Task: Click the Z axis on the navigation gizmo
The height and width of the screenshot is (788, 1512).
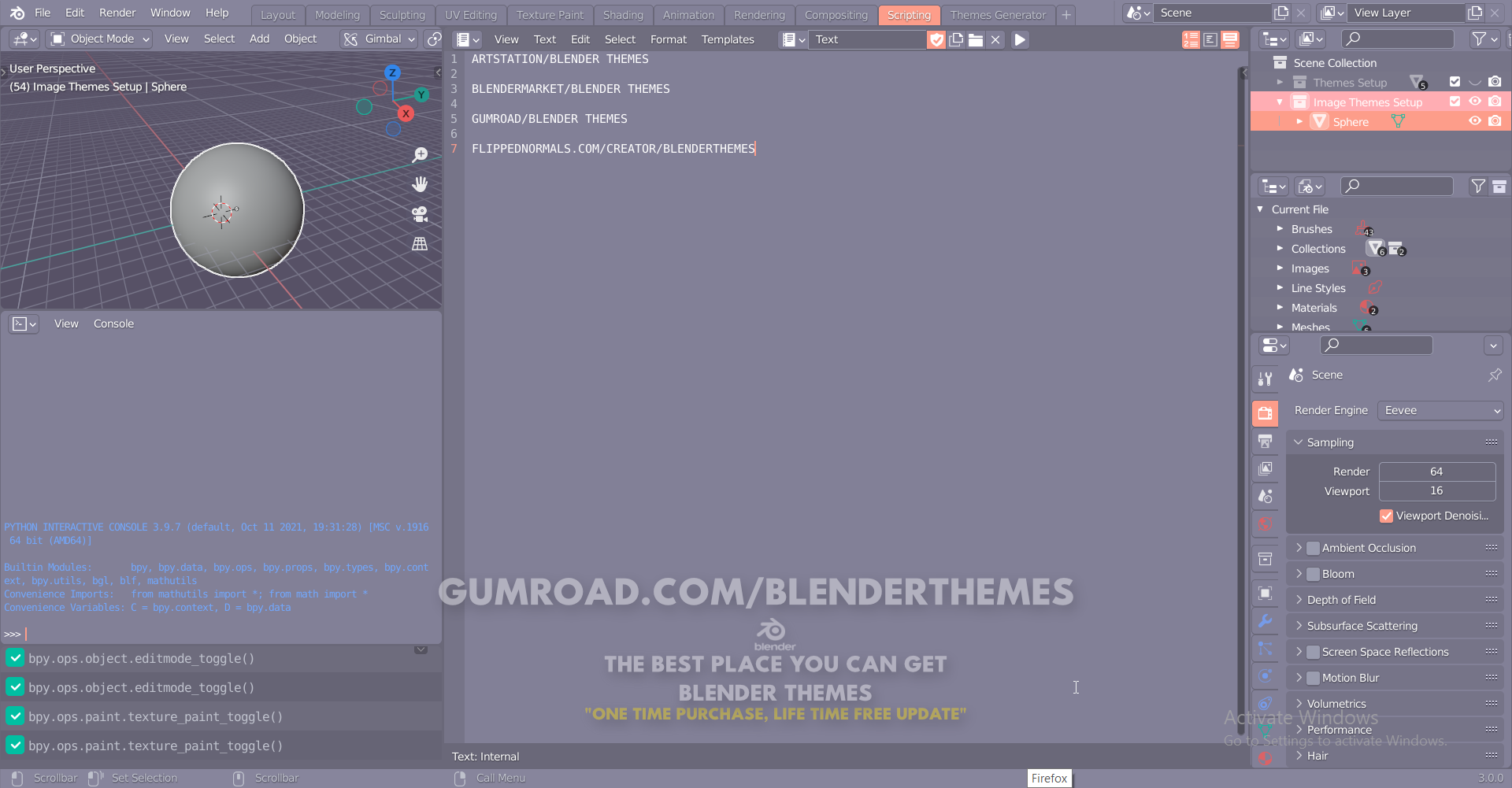Action: (392, 72)
